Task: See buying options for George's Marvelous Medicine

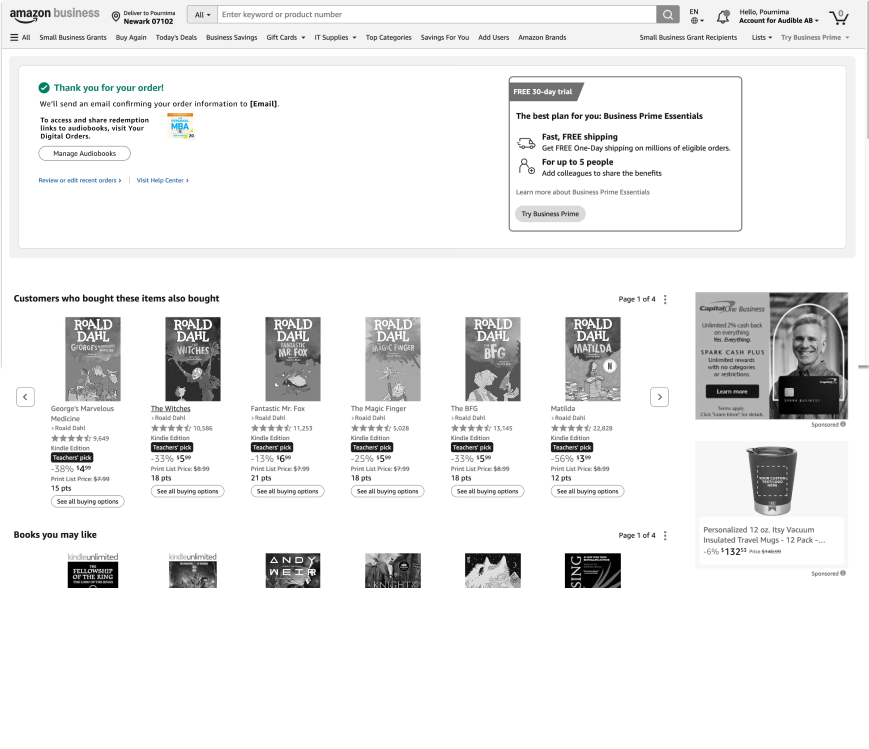Action: pyautogui.click(x=88, y=502)
